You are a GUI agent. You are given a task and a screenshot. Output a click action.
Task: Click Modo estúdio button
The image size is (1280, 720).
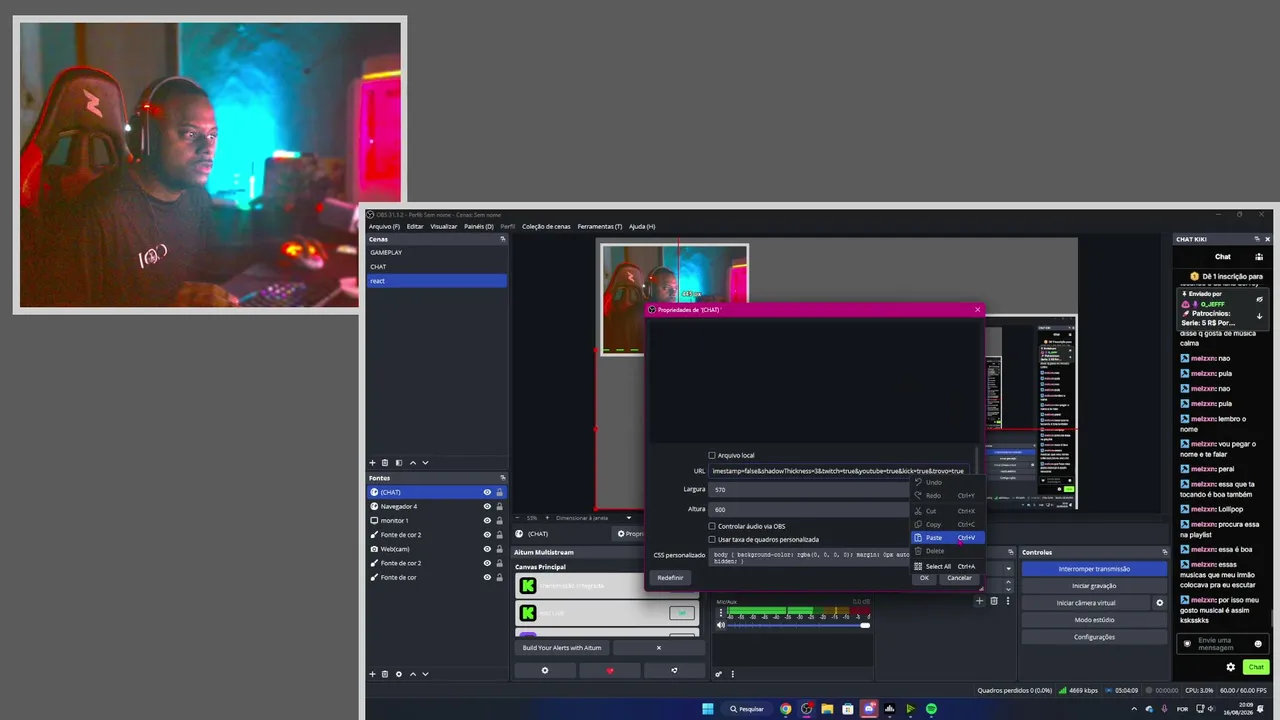pos(1094,620)
